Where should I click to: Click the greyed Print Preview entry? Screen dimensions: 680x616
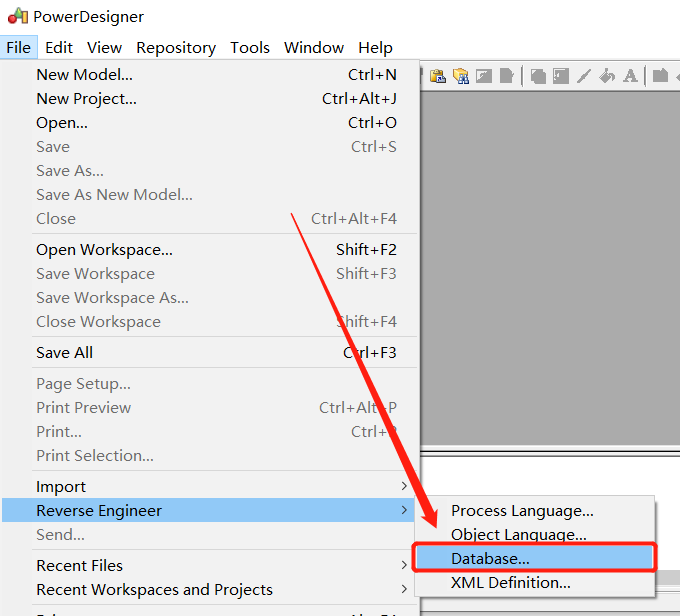tap(210, 407)
